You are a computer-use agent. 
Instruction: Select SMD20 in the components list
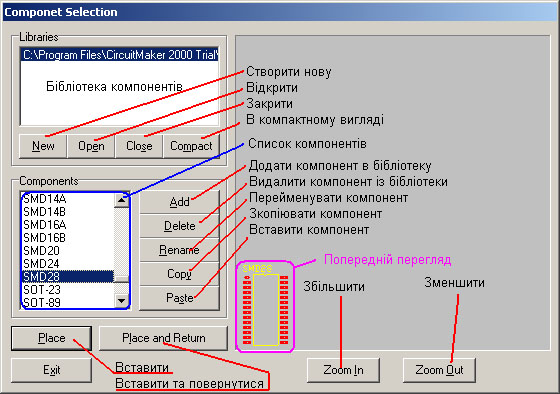coord(68,250)
